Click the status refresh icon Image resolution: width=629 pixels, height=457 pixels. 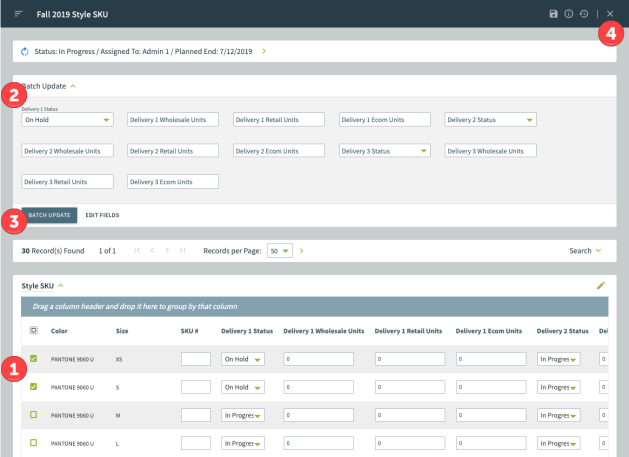pyautogui.click(x=23, y=50)
